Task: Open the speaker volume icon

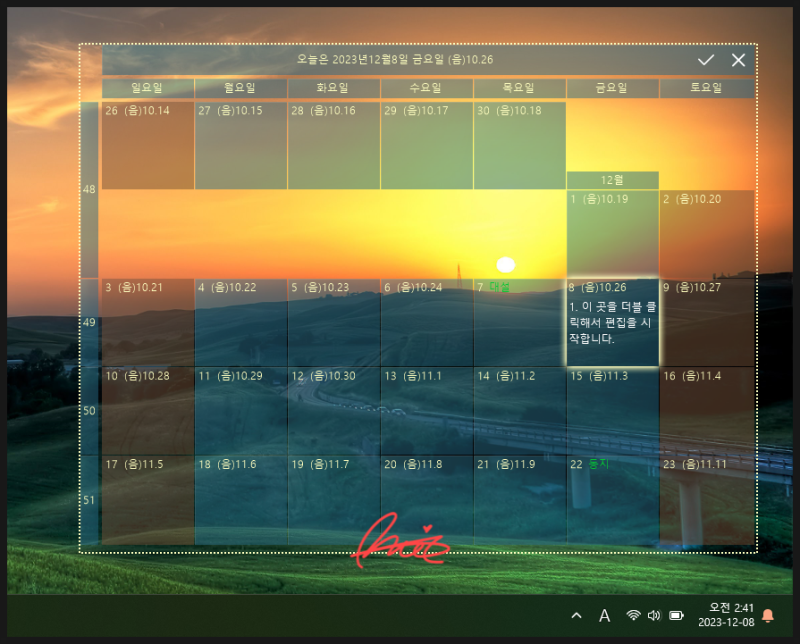Action: (654, 615)
